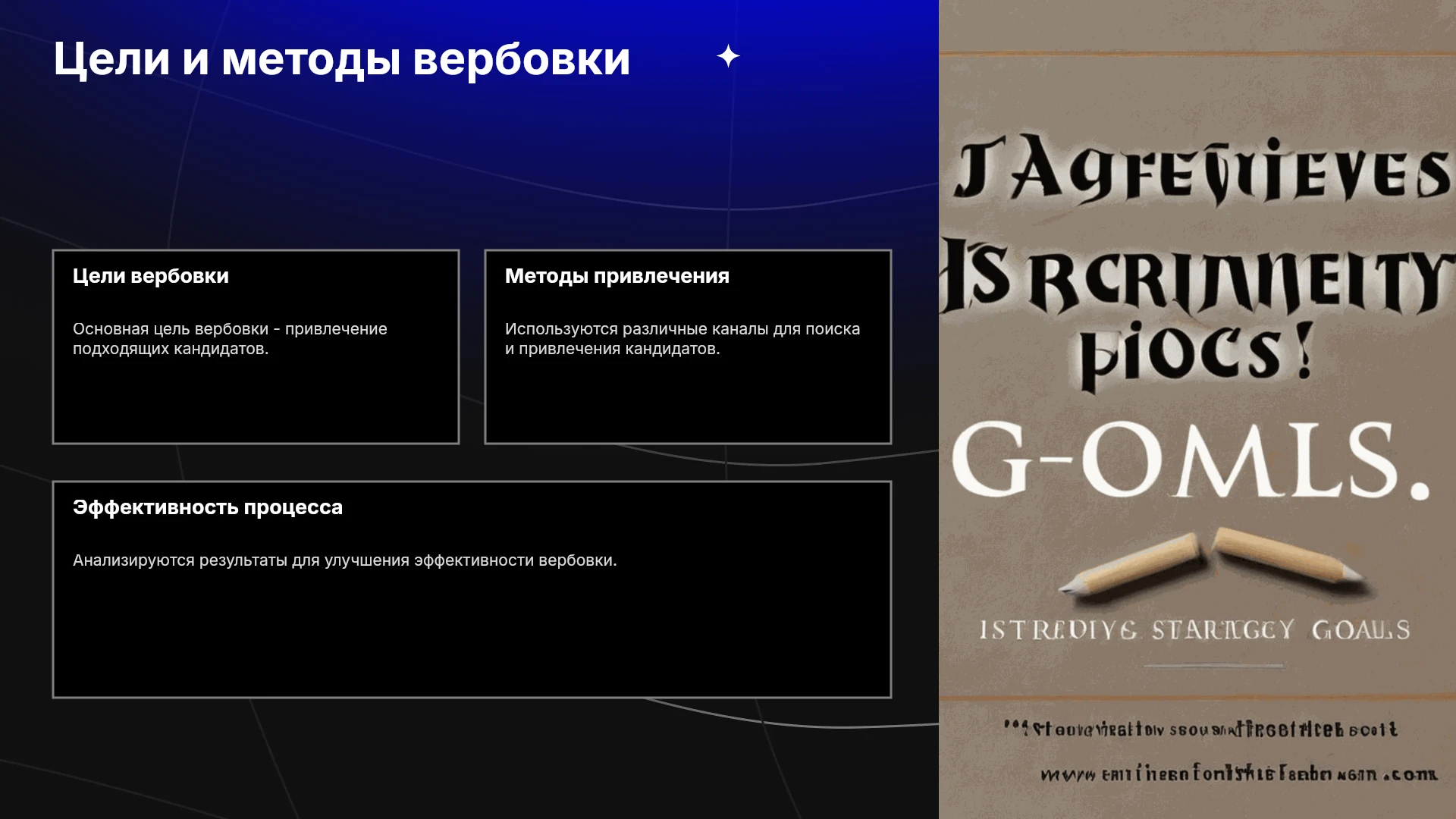The image size is (1456, 819).
Task: Click the STRATEGY GOALS caption in image
Action: point(1194,630)
